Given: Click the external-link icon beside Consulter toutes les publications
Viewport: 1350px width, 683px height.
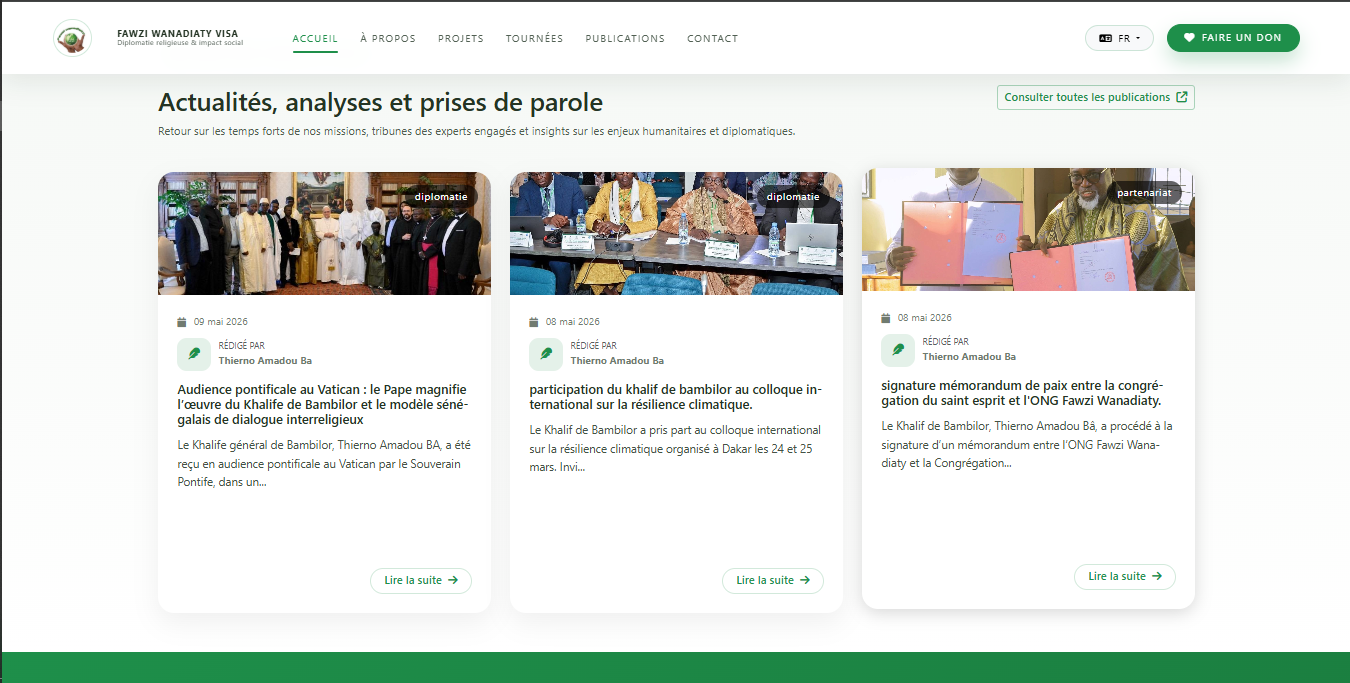Looking at the screenshot, I should [1182, 97].
